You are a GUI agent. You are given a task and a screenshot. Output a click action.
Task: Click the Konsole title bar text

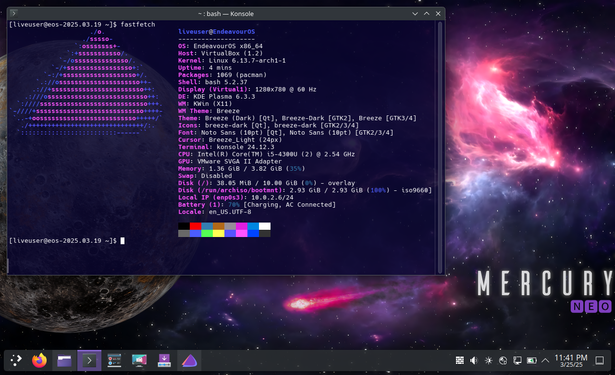point(226,14)
